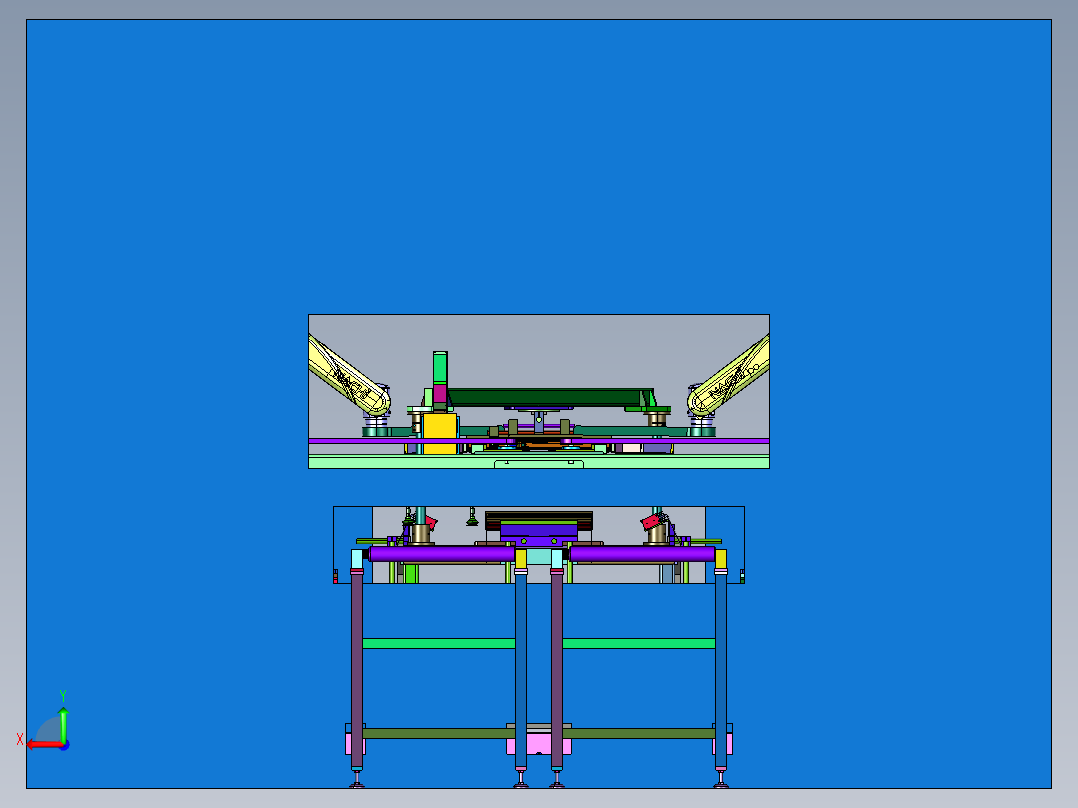Pick the light green base plate in upper view

(x=539, y=461)
